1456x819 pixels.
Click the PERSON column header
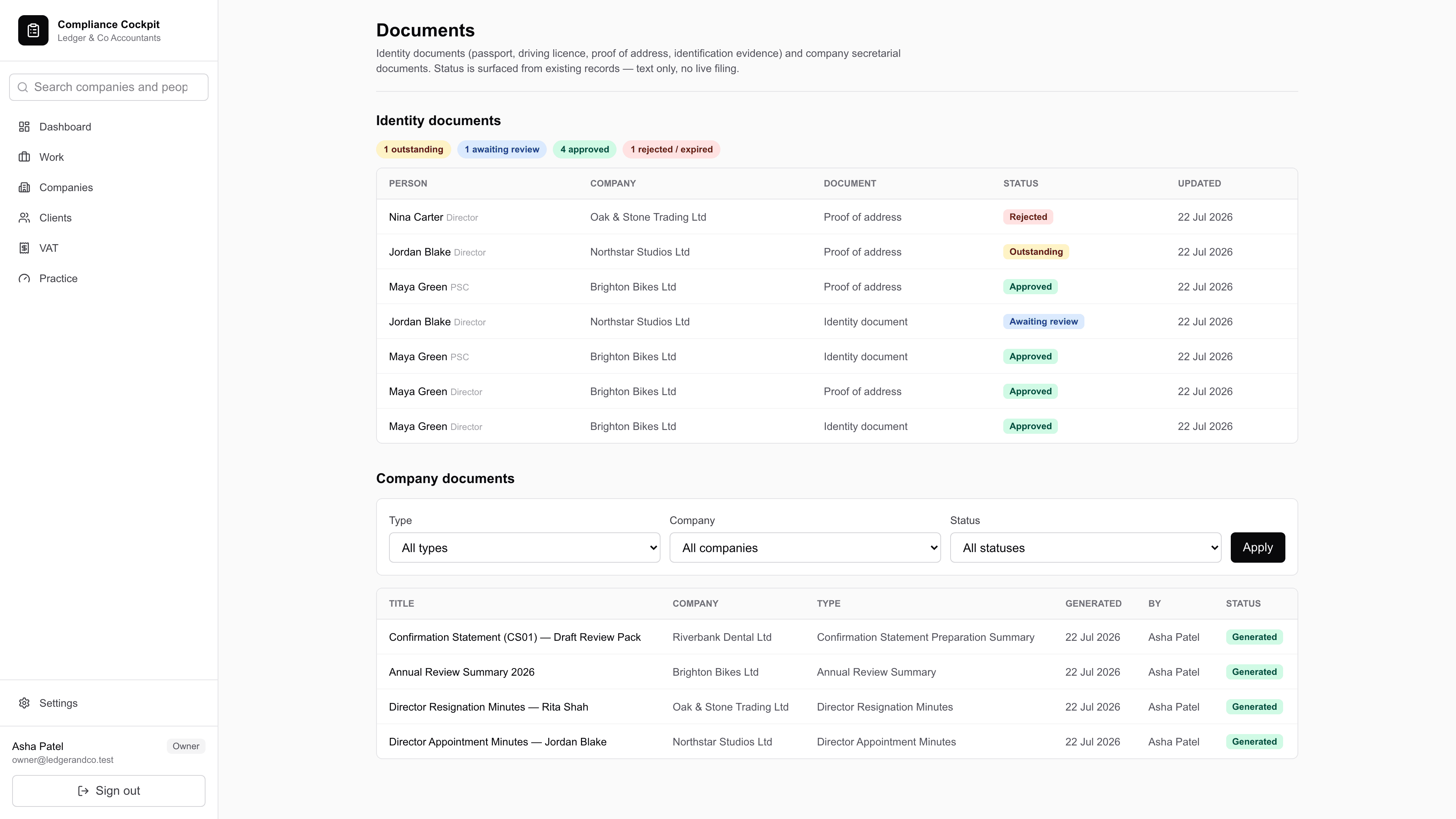click(x=408, y=184)
